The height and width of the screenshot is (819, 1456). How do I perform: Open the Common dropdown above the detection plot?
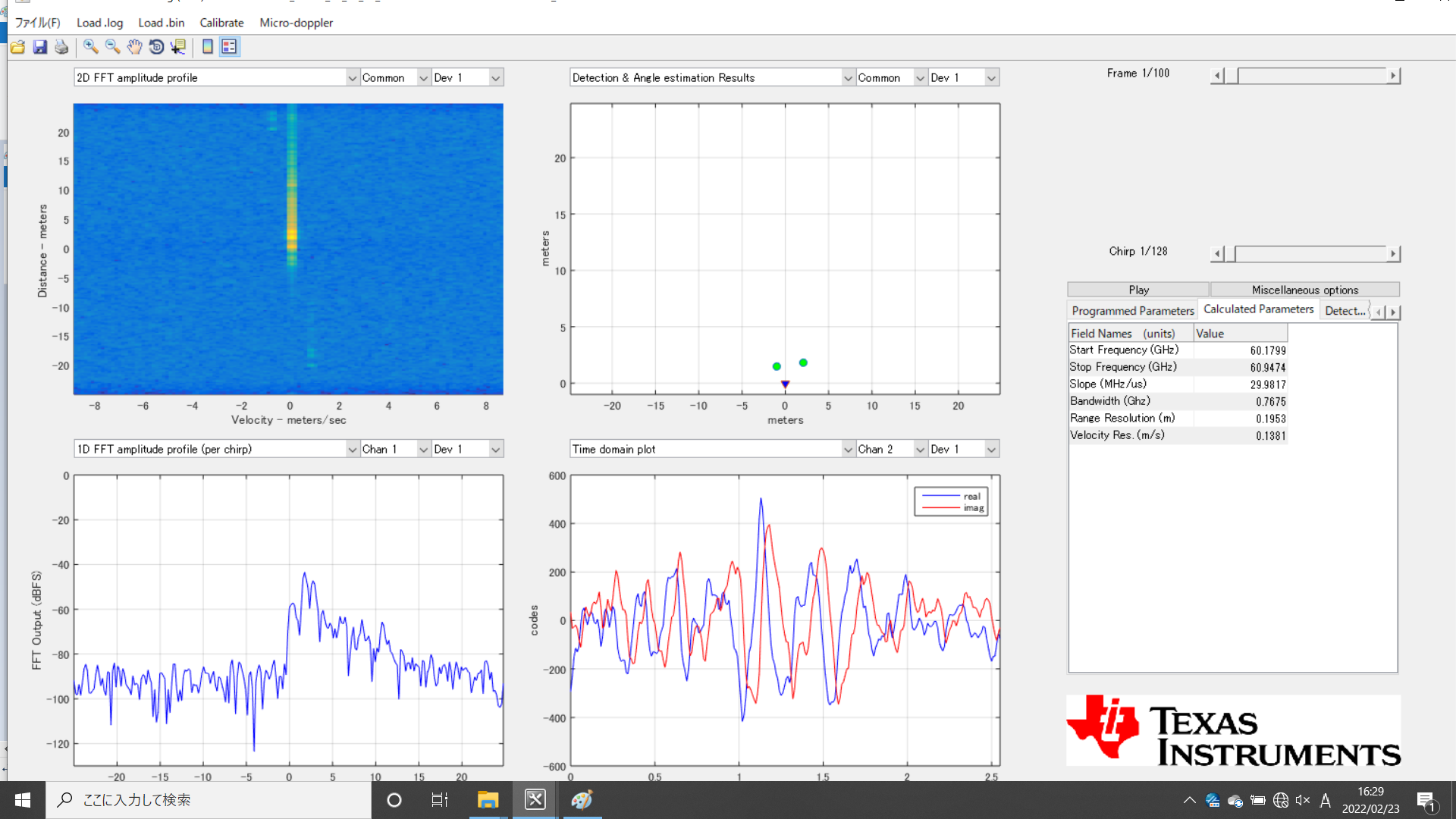click(891, 77)
